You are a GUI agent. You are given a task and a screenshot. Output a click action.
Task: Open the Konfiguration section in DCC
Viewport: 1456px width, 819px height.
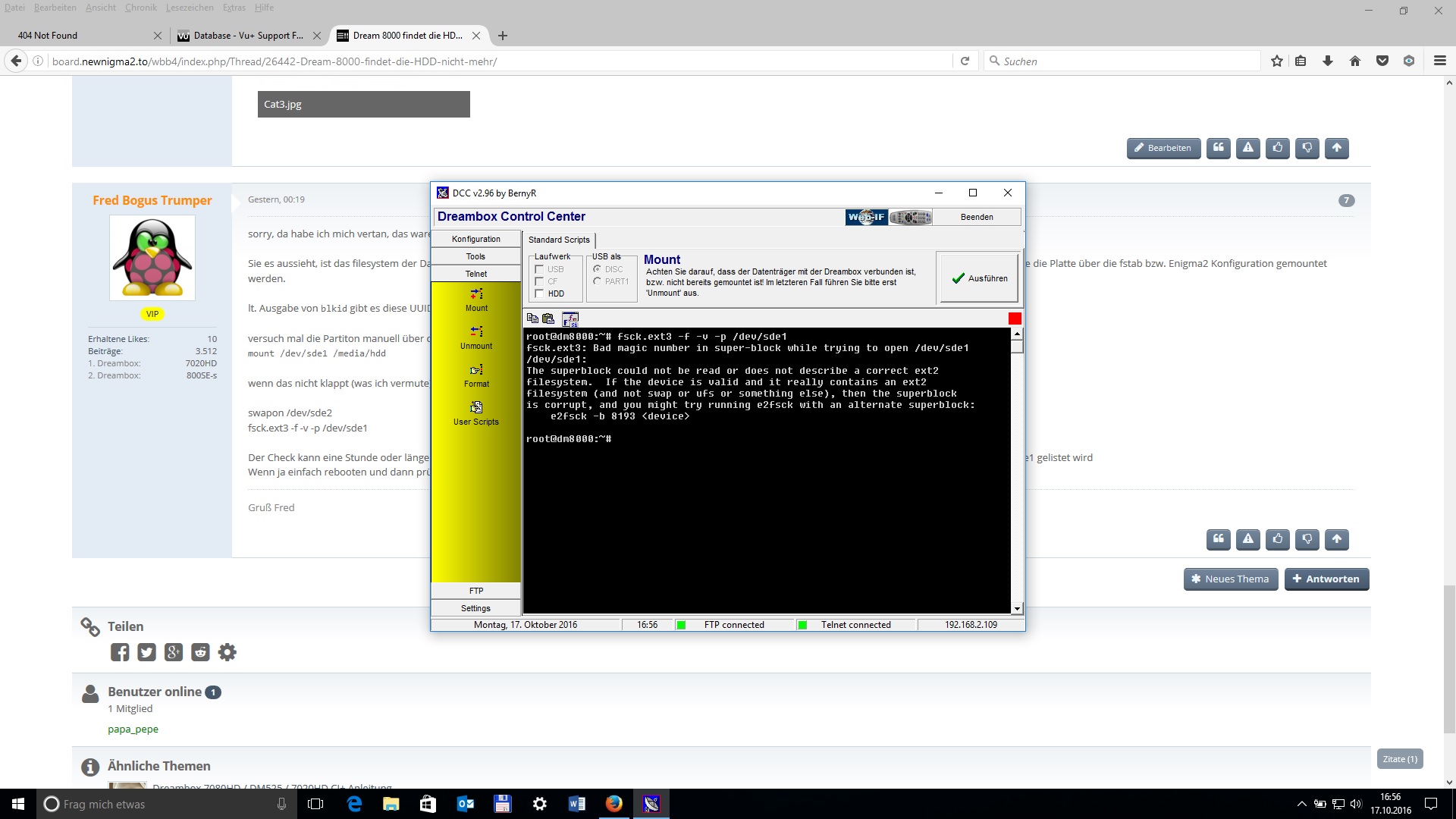[476, 239]
